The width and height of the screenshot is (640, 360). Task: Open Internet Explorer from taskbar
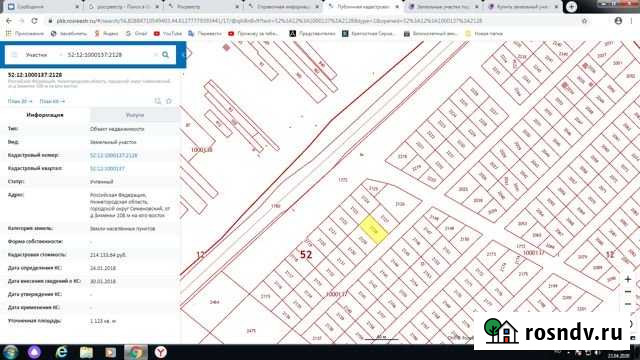[61, 352]
